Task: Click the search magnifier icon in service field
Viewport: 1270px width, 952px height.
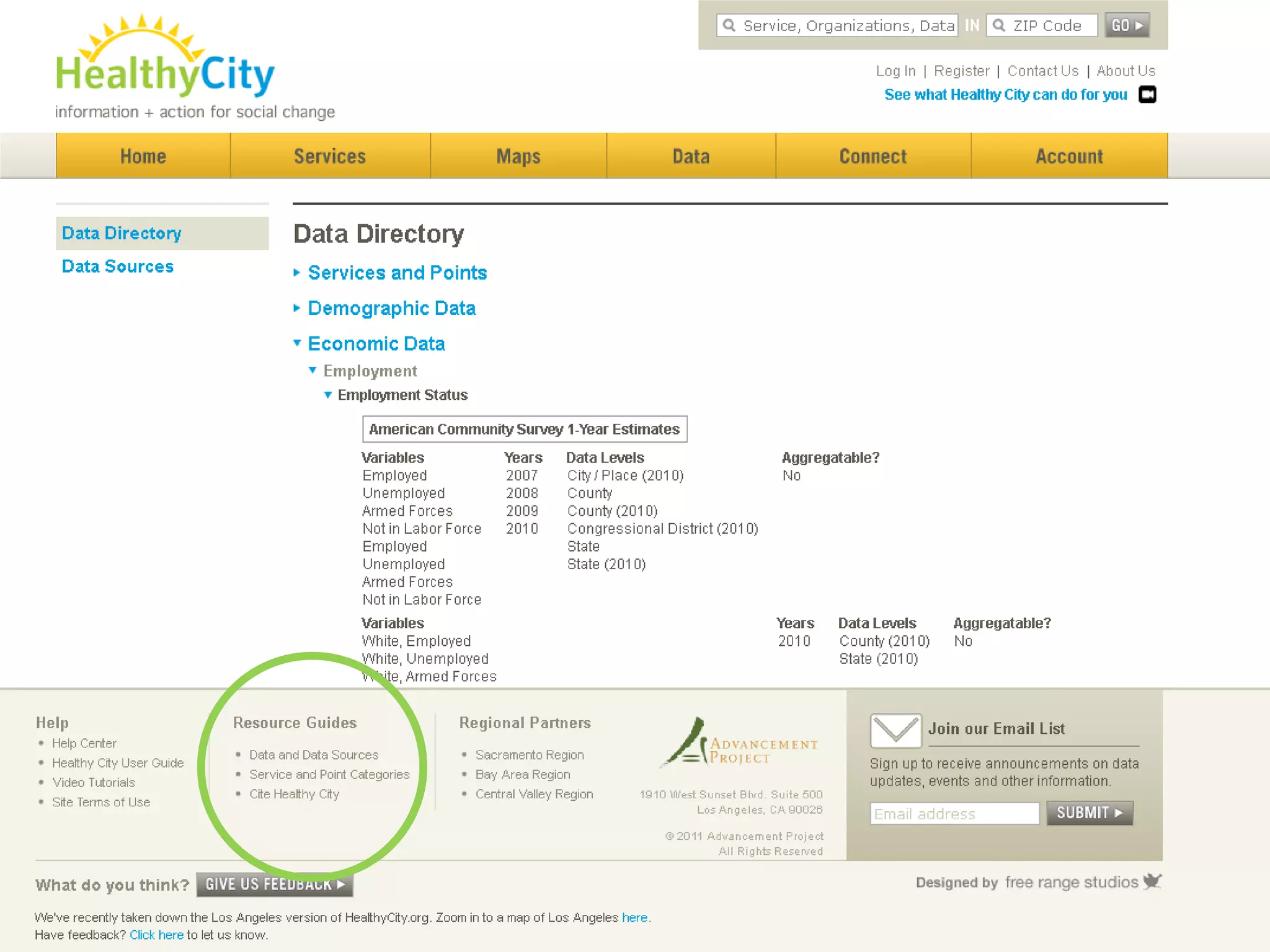Action: point(730,25)
